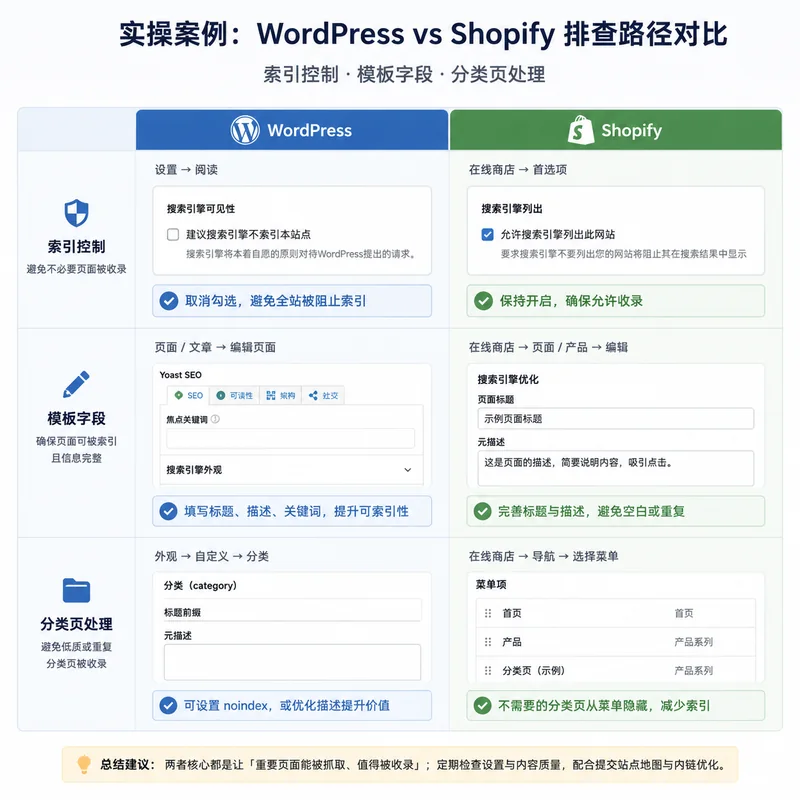Click 保持开启，确保允许收录 tip

(615, 301)
